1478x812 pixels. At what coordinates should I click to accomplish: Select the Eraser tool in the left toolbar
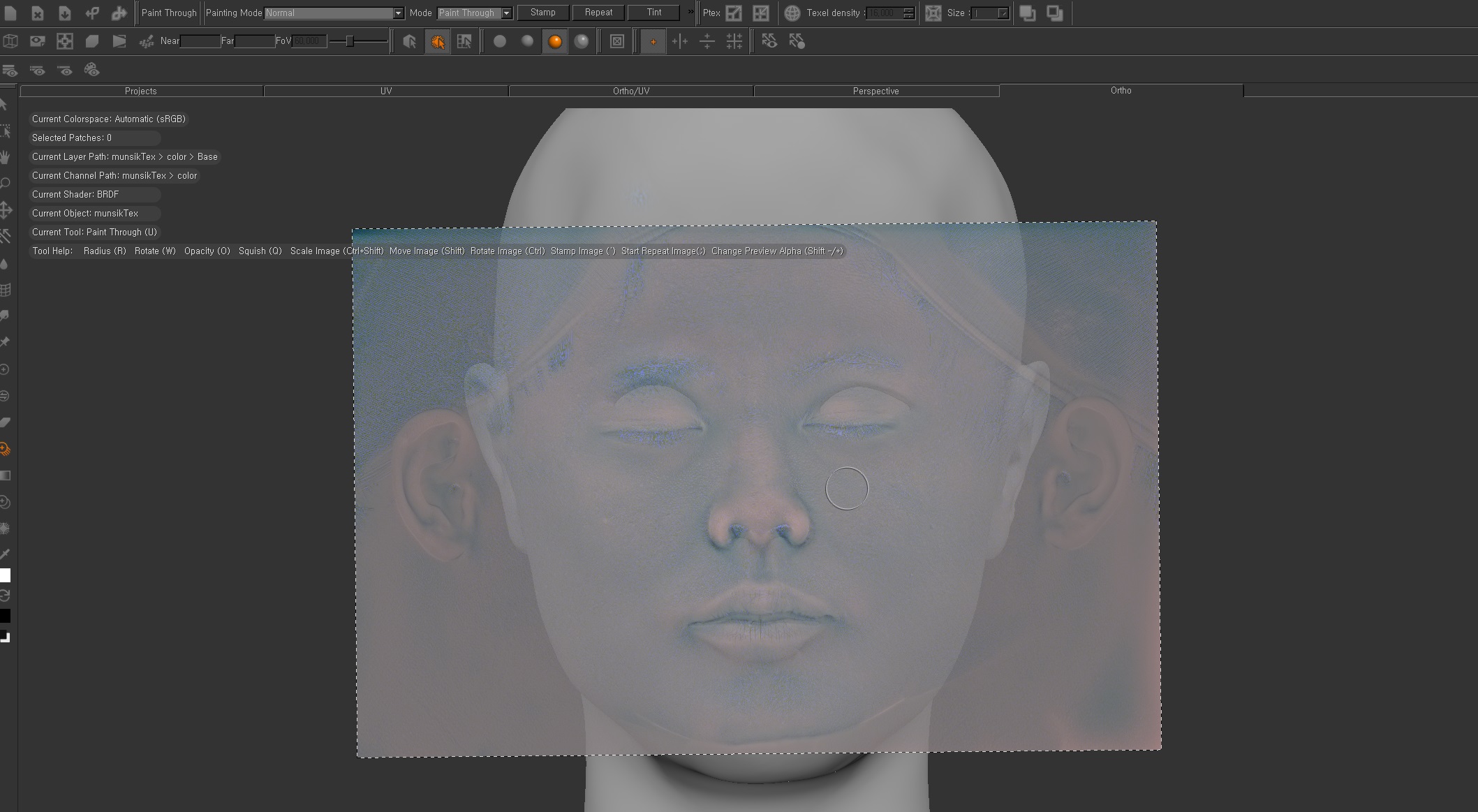click(5, 422)
